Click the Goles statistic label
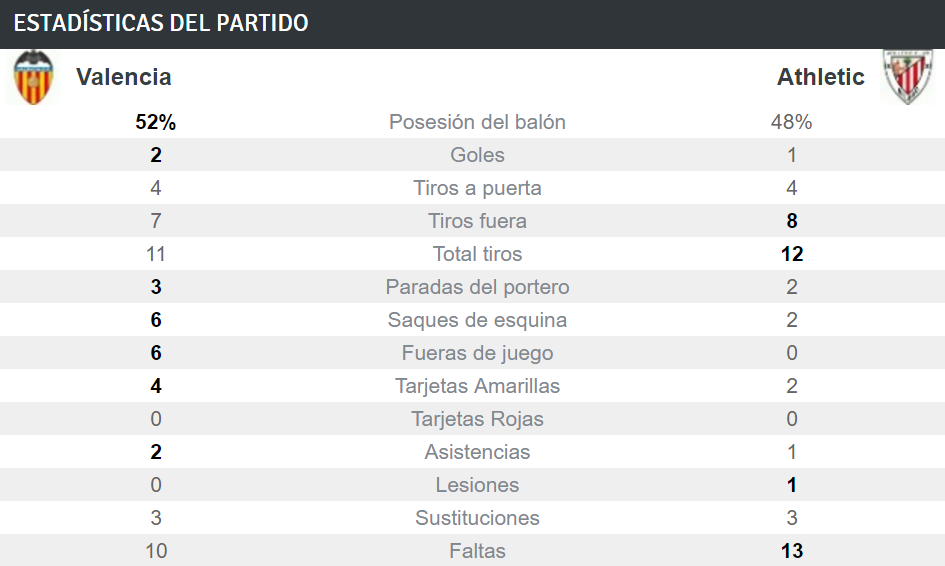945x566 pixels. click(x=477, y=155)
